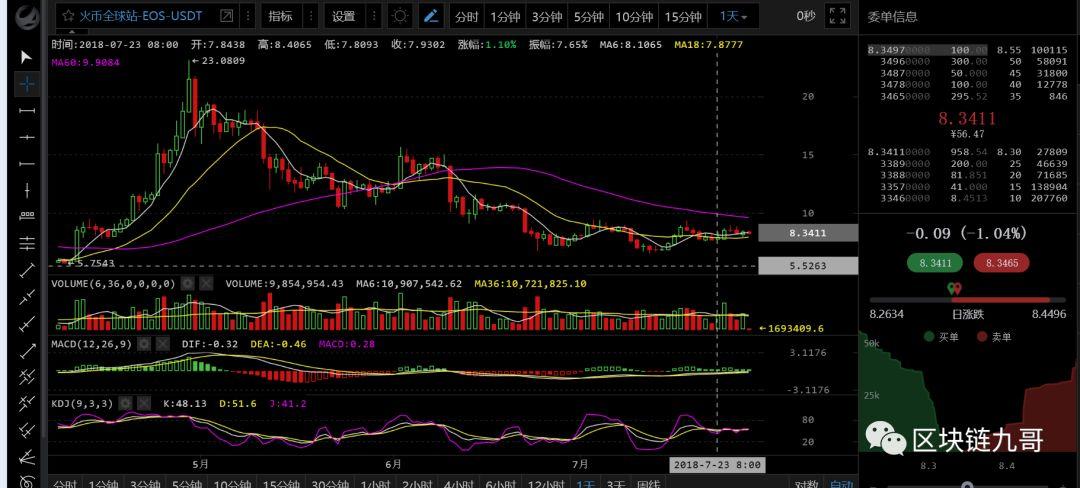1080x488 pixels.
Task: Select 3分钟 interval in top bar
Action: 547,17
